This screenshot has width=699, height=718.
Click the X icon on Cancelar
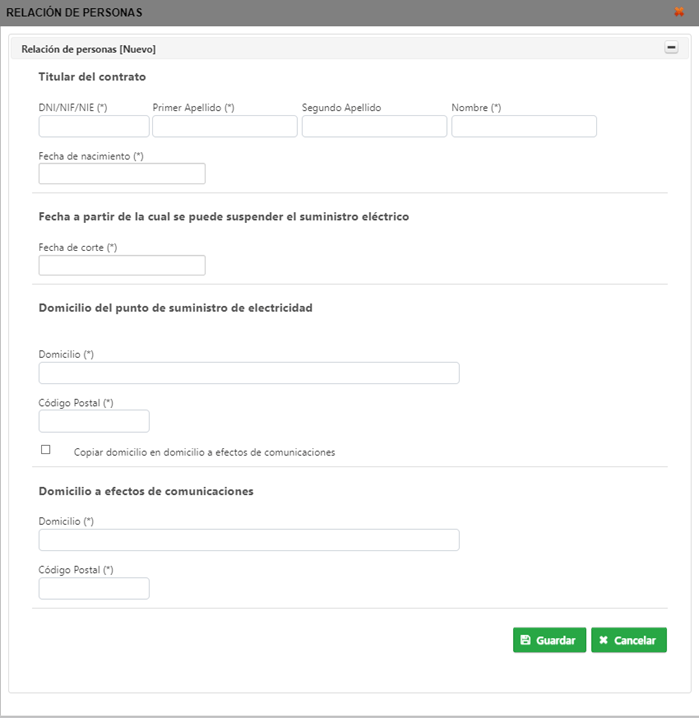(x=604, y=640)
